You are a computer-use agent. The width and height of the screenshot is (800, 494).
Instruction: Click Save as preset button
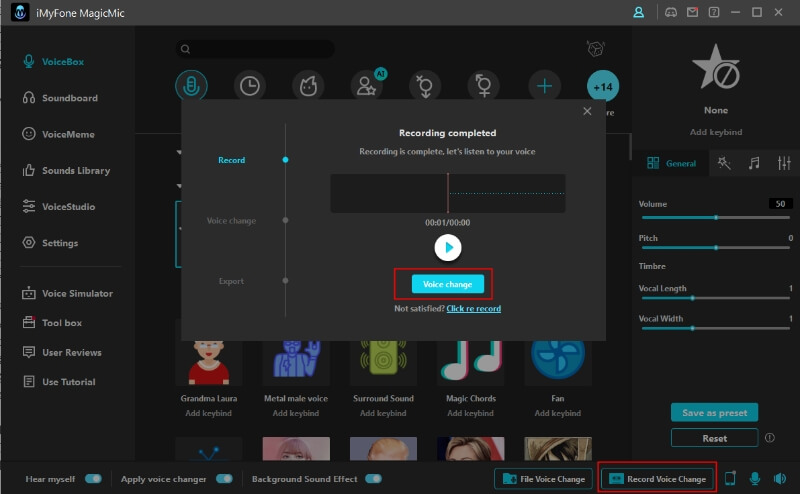714,412
